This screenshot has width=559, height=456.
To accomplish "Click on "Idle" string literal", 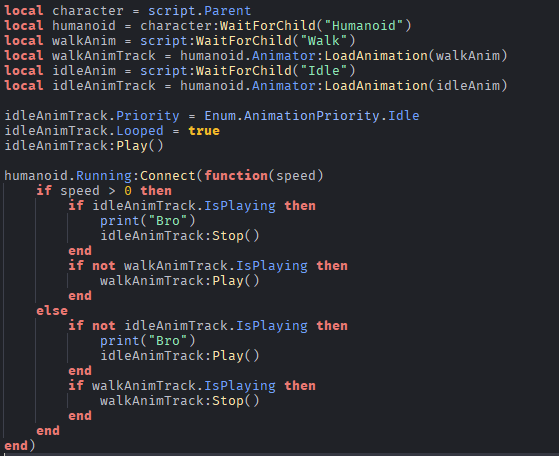I will pyautogui.click(x=324, y=71).
